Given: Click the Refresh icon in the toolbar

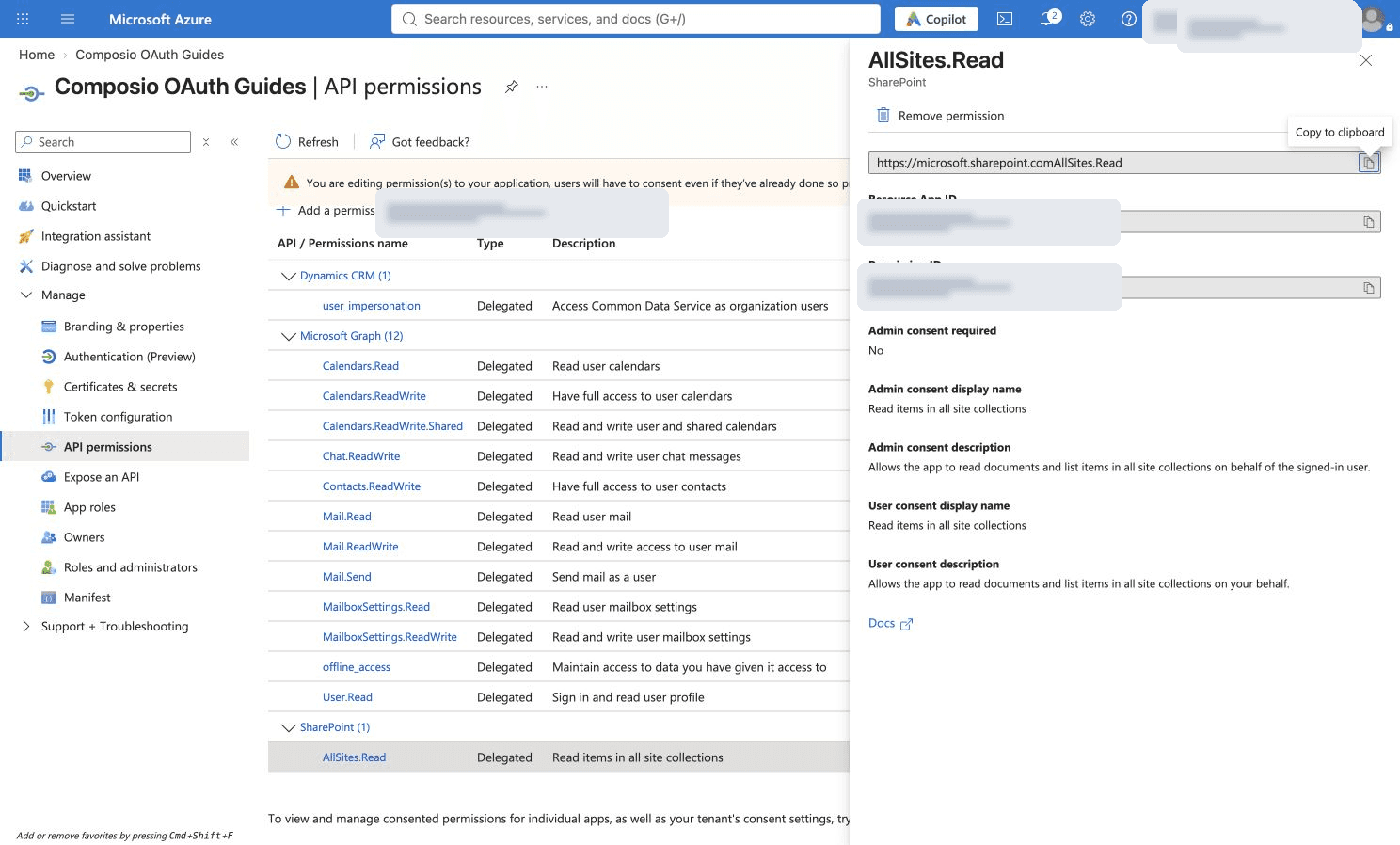Looking at the screenshot, I should [x=283, y=141].
